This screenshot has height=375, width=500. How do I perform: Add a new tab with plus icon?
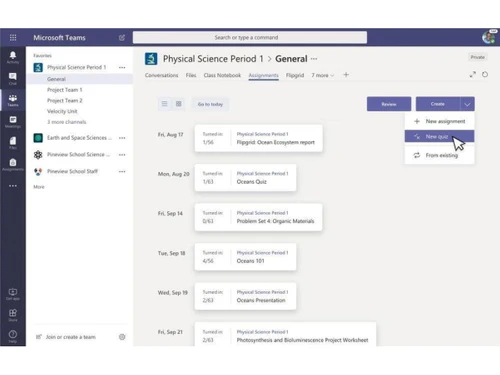pos(346,75)
